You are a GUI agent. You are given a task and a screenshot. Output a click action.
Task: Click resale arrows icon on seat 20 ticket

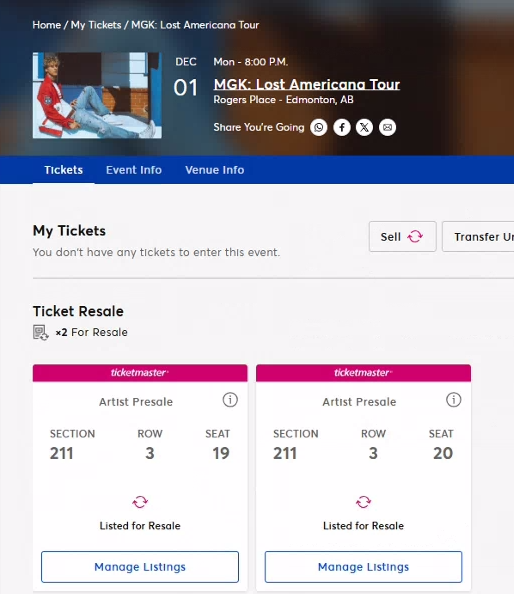click(363, 502)
